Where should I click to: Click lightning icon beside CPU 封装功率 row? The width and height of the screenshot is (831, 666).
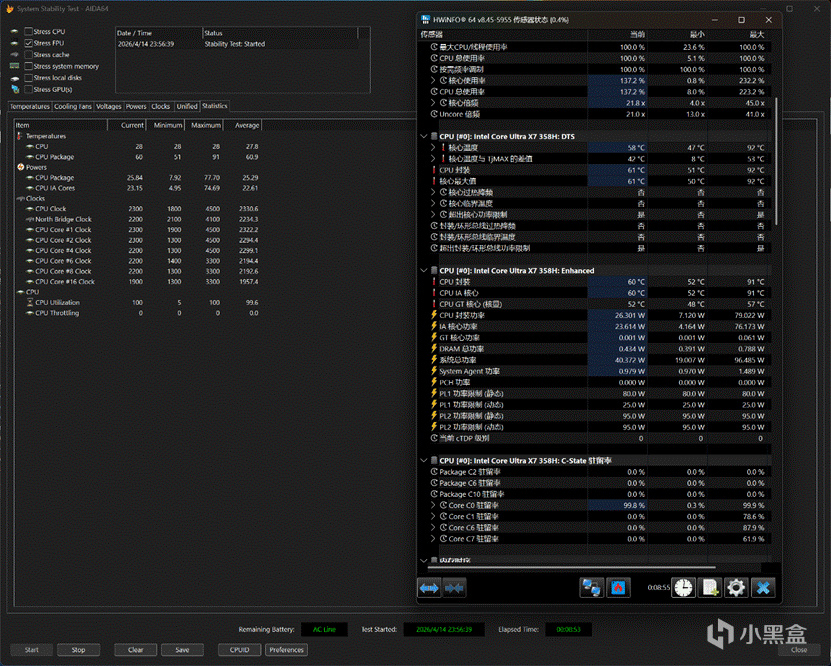pos(434,315)
